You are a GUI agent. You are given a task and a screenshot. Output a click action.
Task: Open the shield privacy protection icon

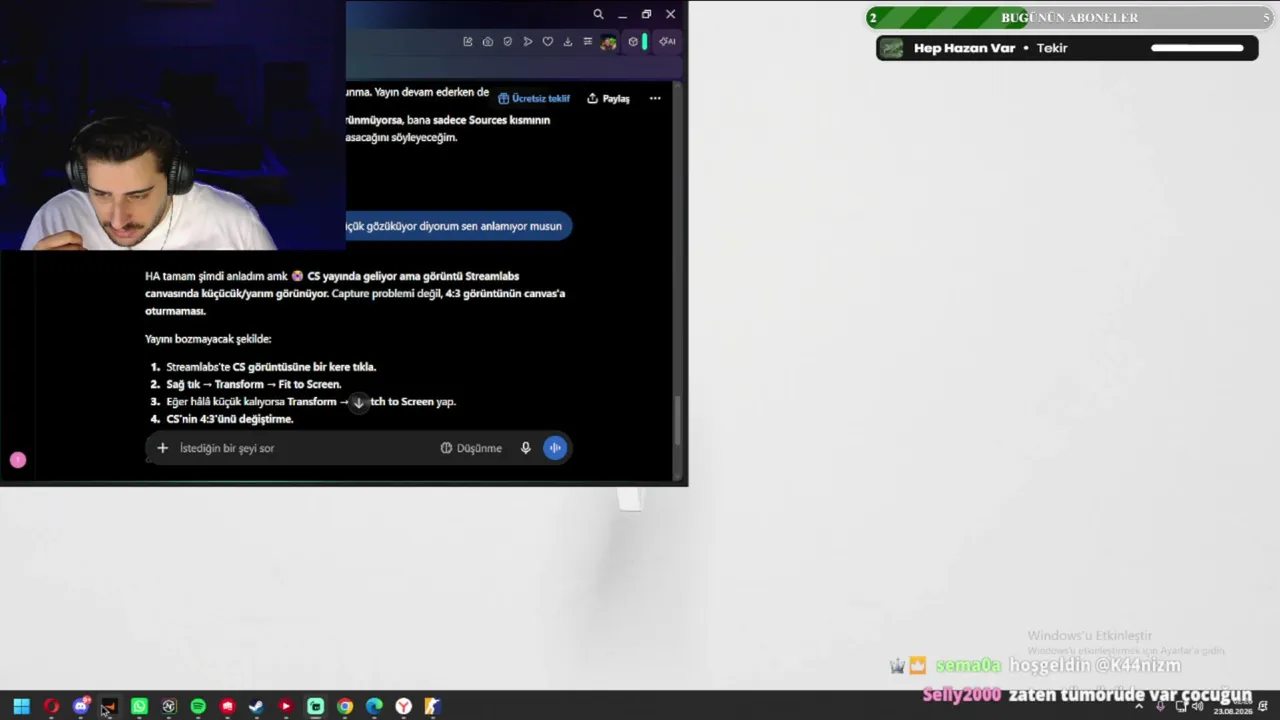pos(508,42)
